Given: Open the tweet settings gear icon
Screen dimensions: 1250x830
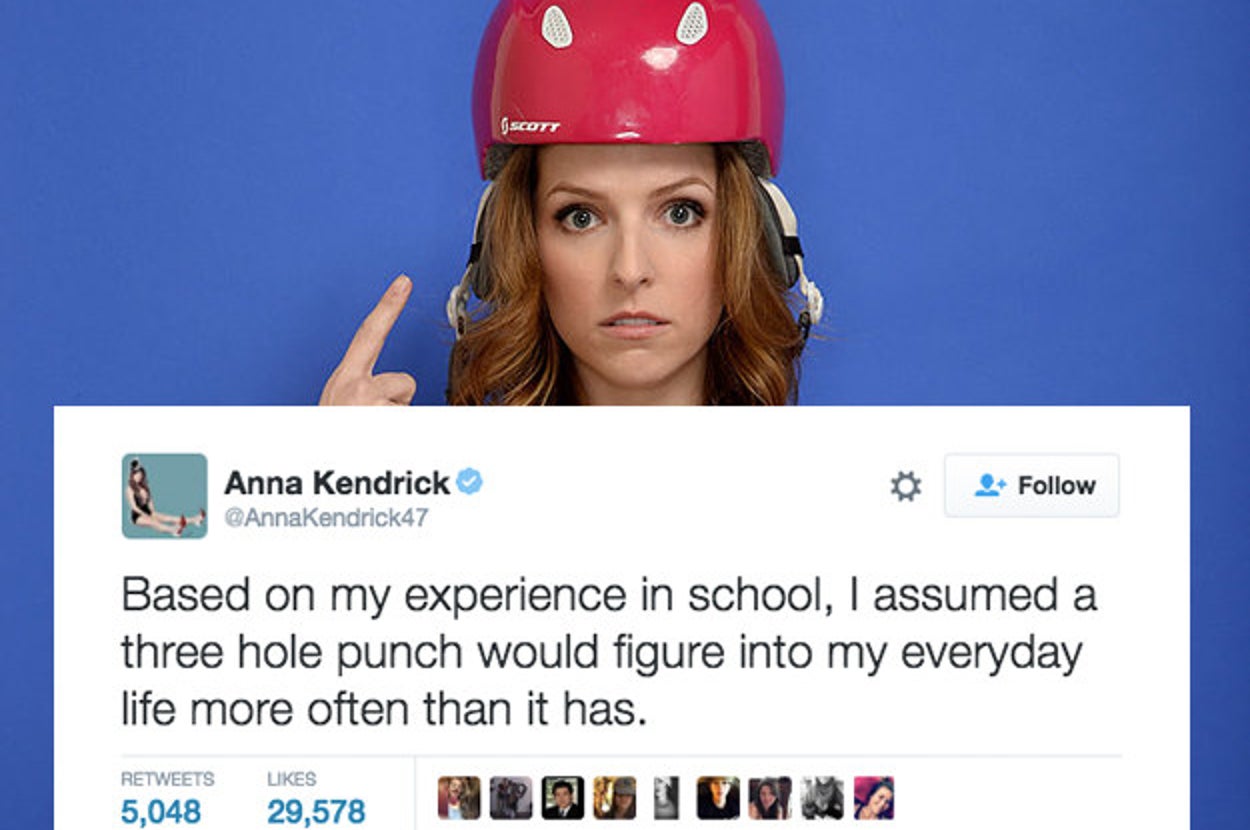Looking at the screenshot, I should tap(905, 486).
